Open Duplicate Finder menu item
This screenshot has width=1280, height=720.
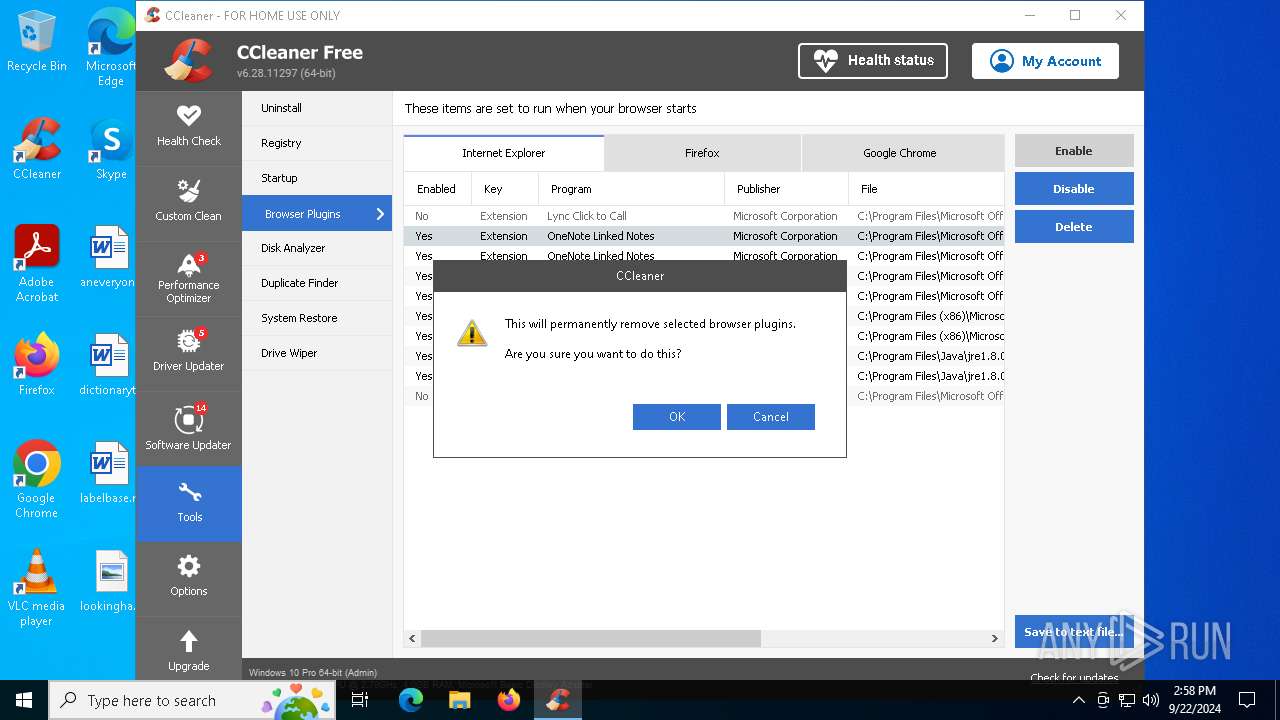317,283
